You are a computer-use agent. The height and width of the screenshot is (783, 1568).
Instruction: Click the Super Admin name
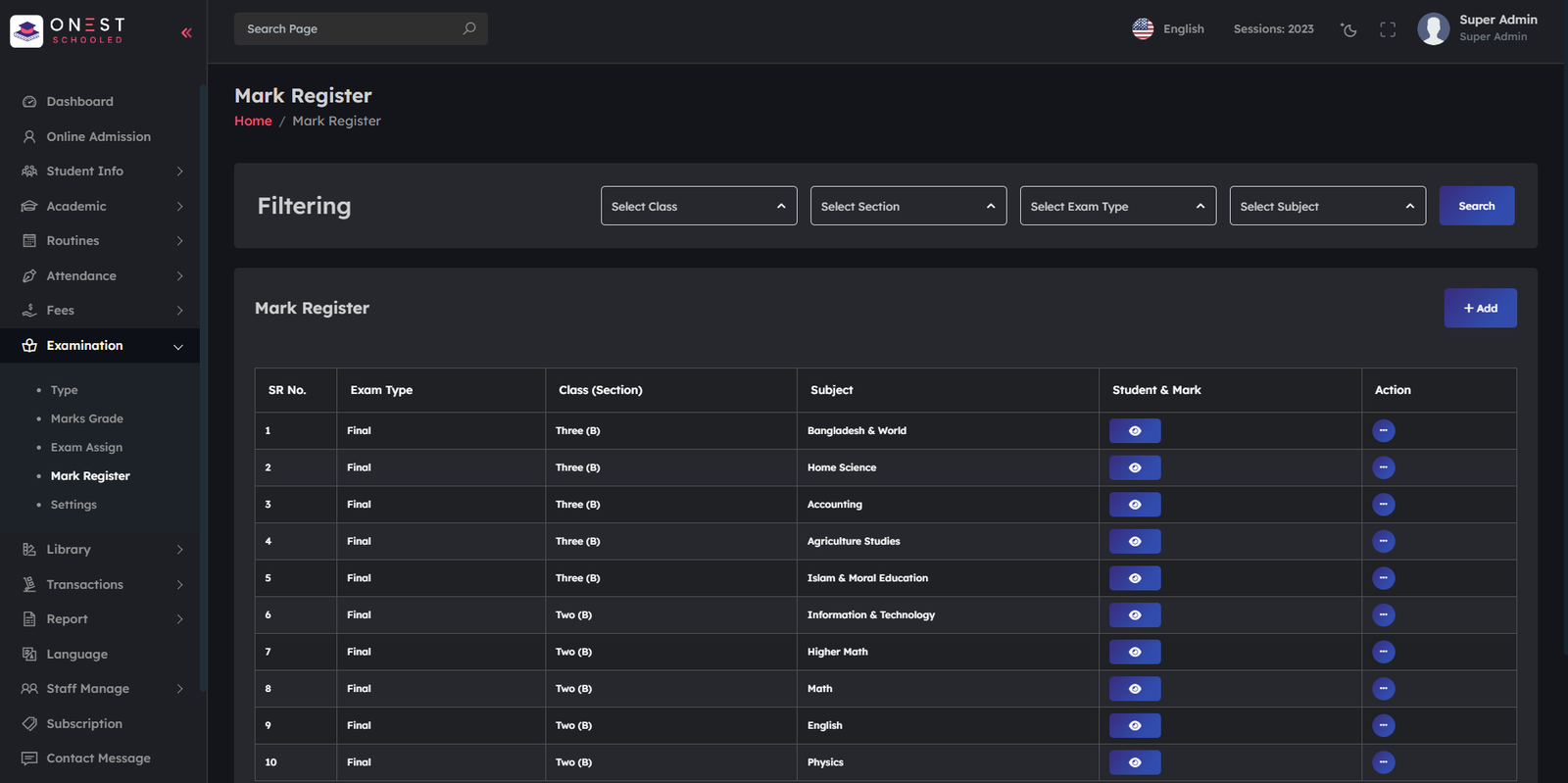point(1497,20)
